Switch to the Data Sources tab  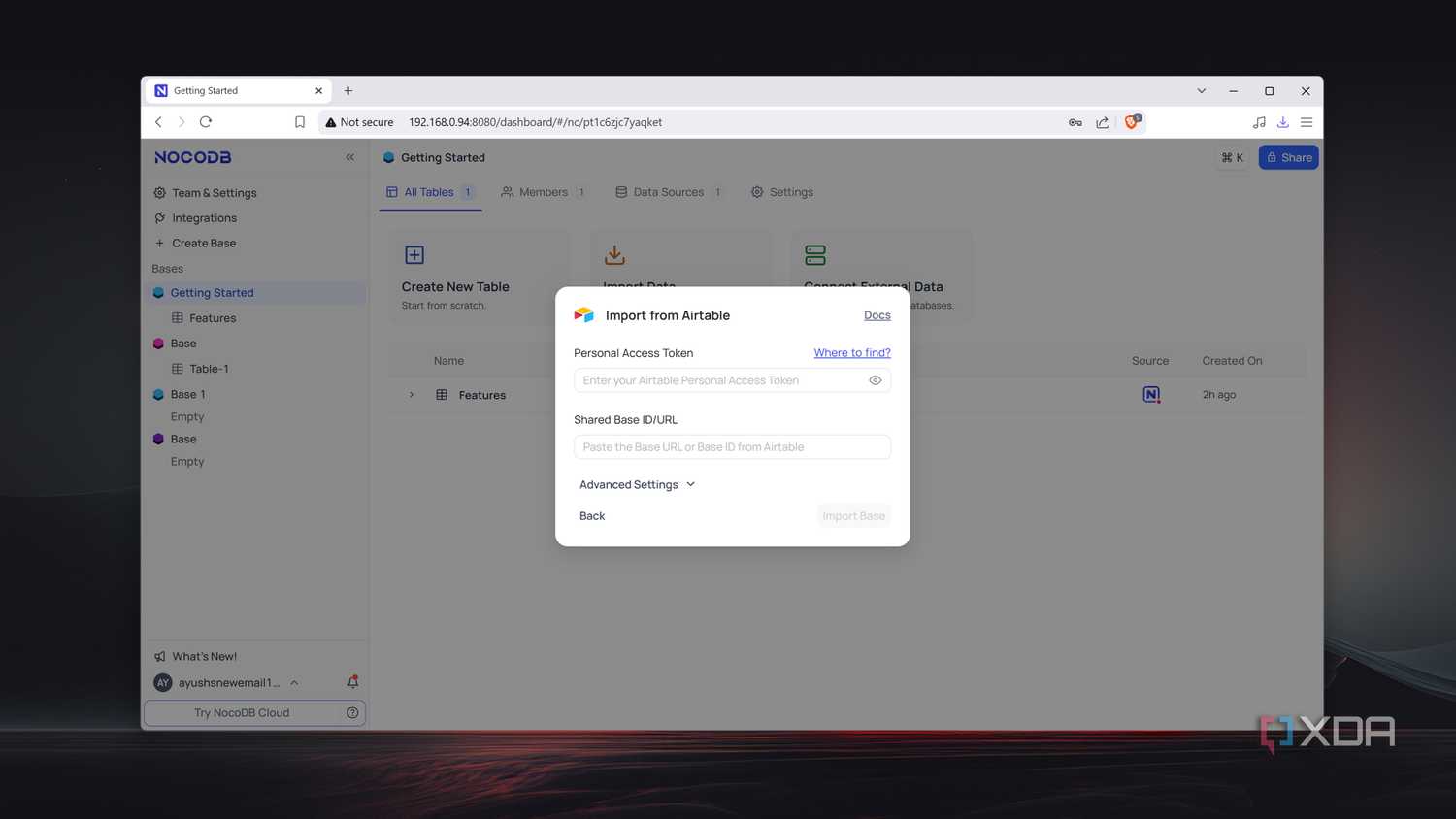[669, 192]
